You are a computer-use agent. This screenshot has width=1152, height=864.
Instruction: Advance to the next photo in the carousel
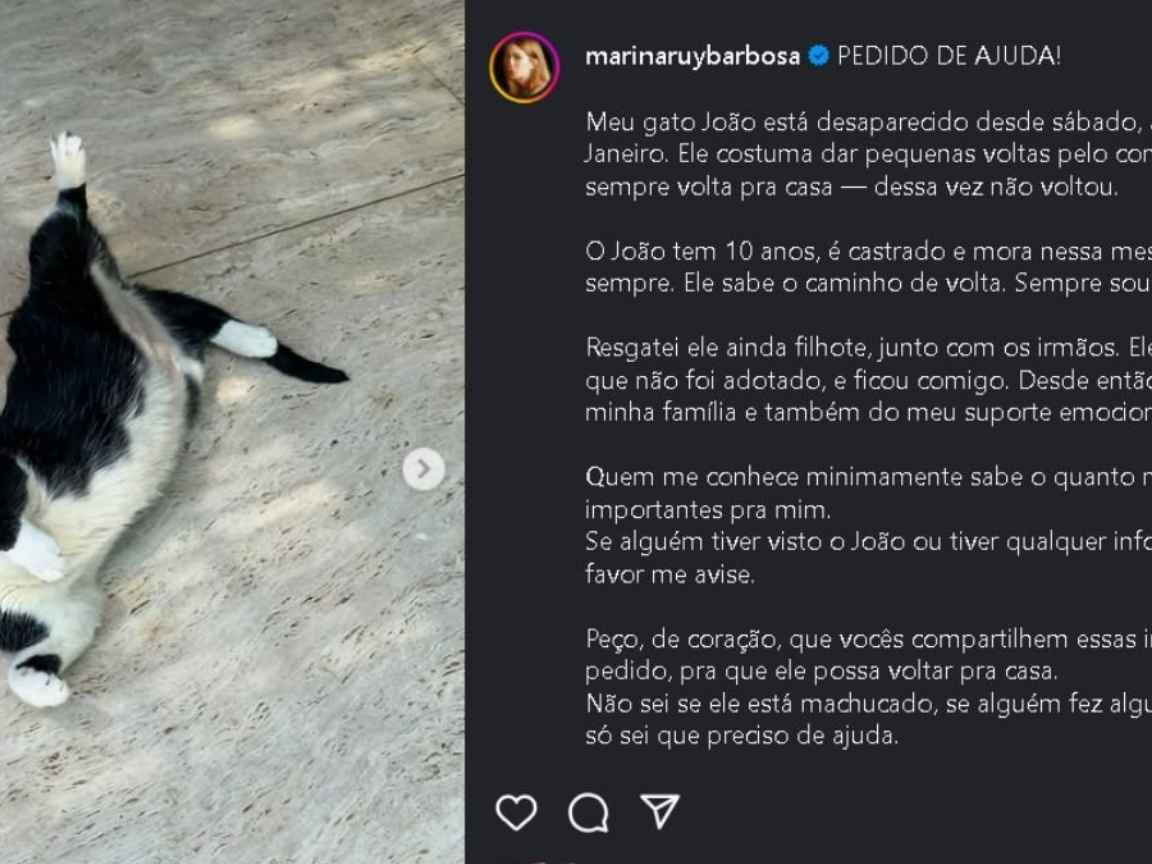click(x=423, y=469)
